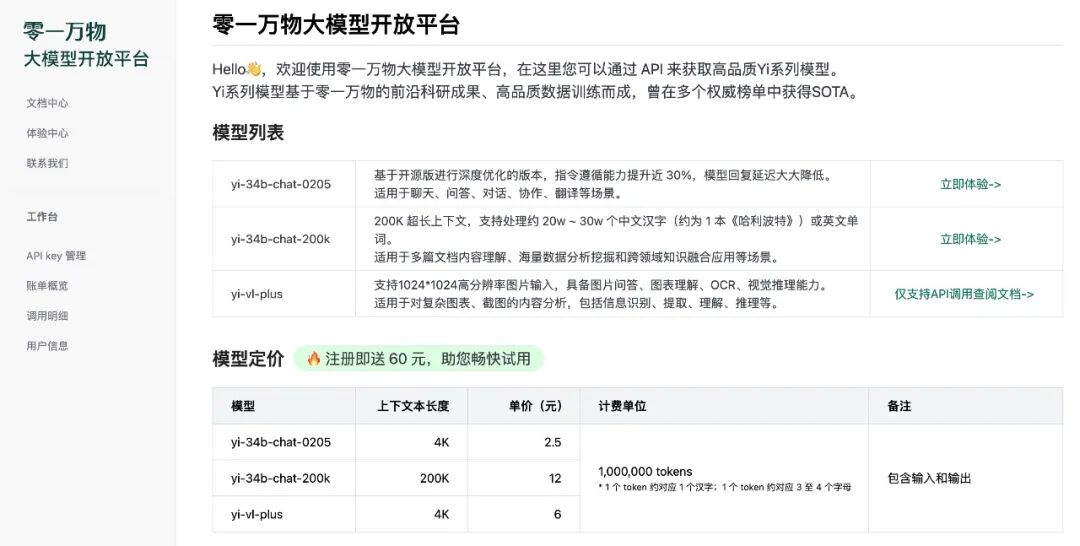
Task: Open 仅支持API调用查阅文档 link for yi-vl-plus
Action: pos(964,294)
